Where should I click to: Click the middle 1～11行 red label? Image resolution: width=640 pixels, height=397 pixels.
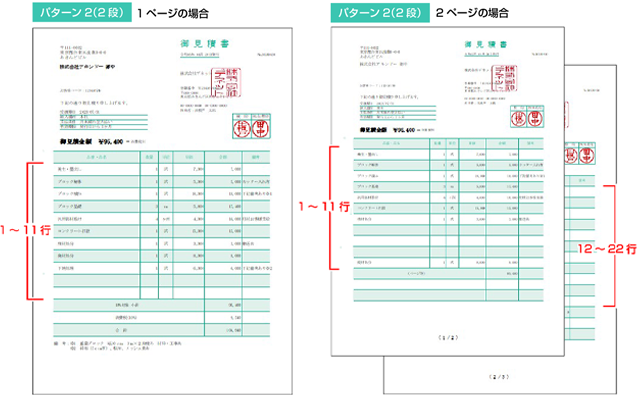click(x=324, y=206)
